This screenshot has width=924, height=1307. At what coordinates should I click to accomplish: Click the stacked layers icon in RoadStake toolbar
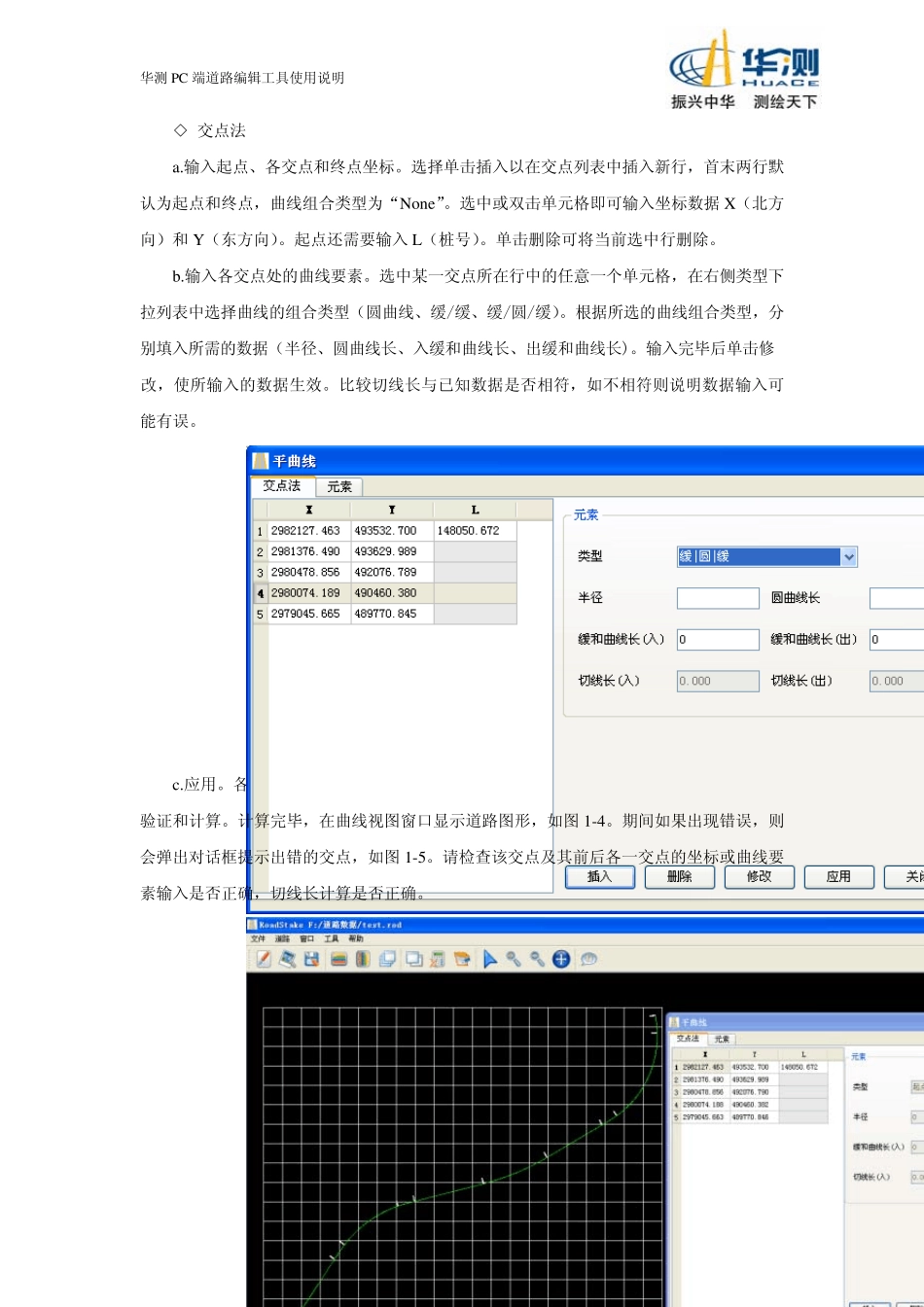[338, 959]
